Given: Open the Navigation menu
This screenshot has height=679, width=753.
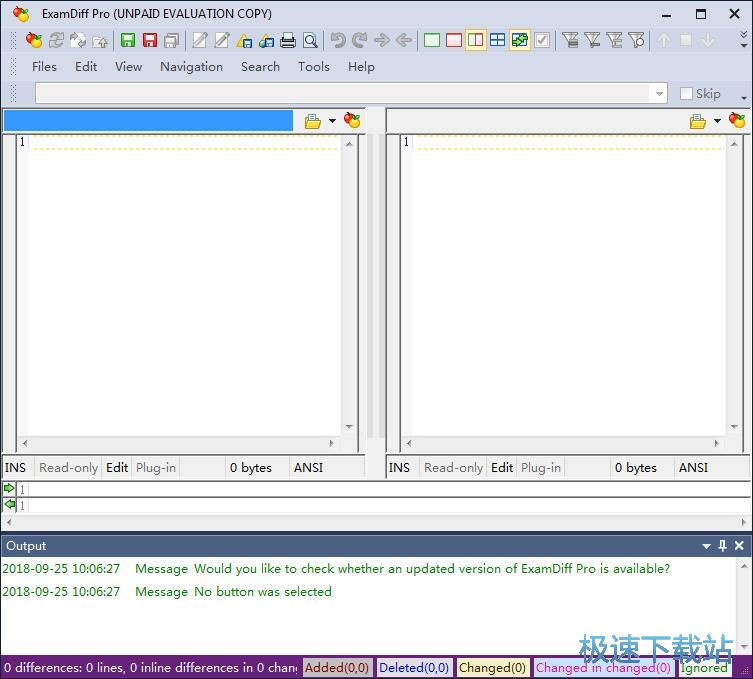Looking at the screenshot, I should click(191, 66).
